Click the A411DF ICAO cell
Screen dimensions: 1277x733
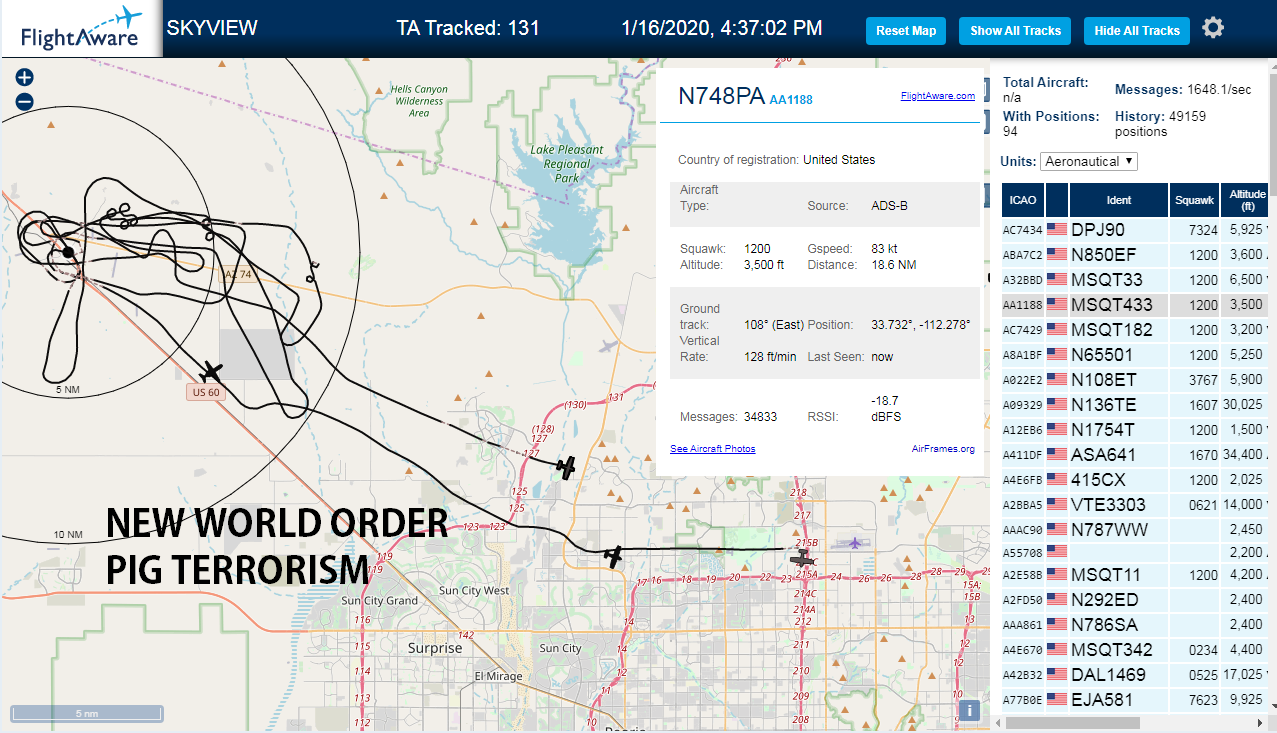pos(1023,455)
